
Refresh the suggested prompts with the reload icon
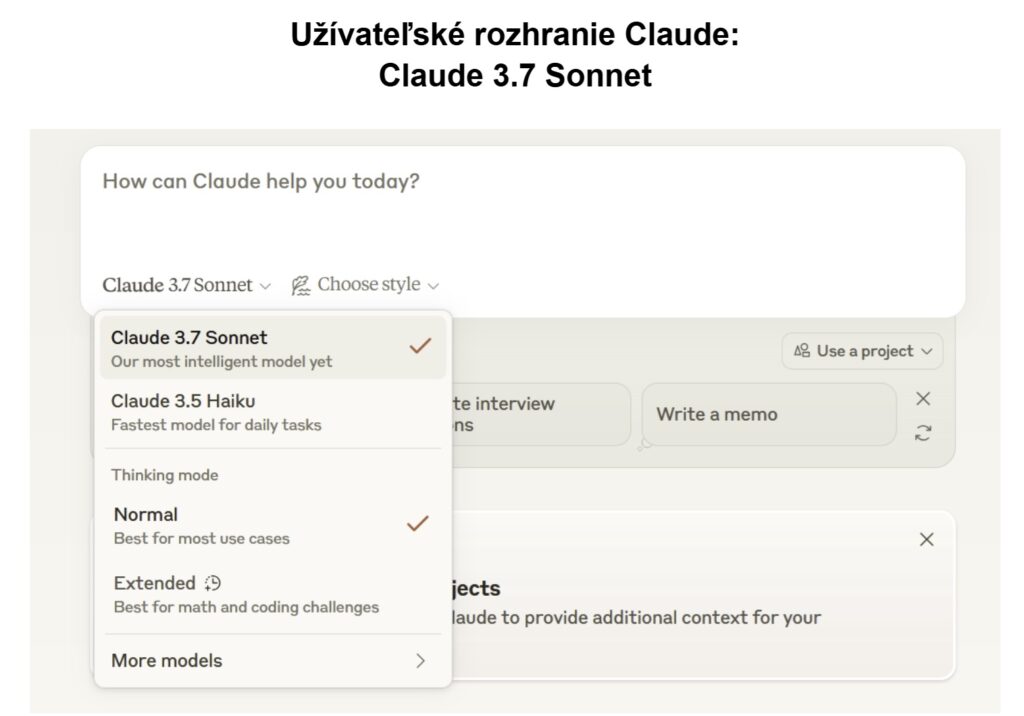(923, 432)
